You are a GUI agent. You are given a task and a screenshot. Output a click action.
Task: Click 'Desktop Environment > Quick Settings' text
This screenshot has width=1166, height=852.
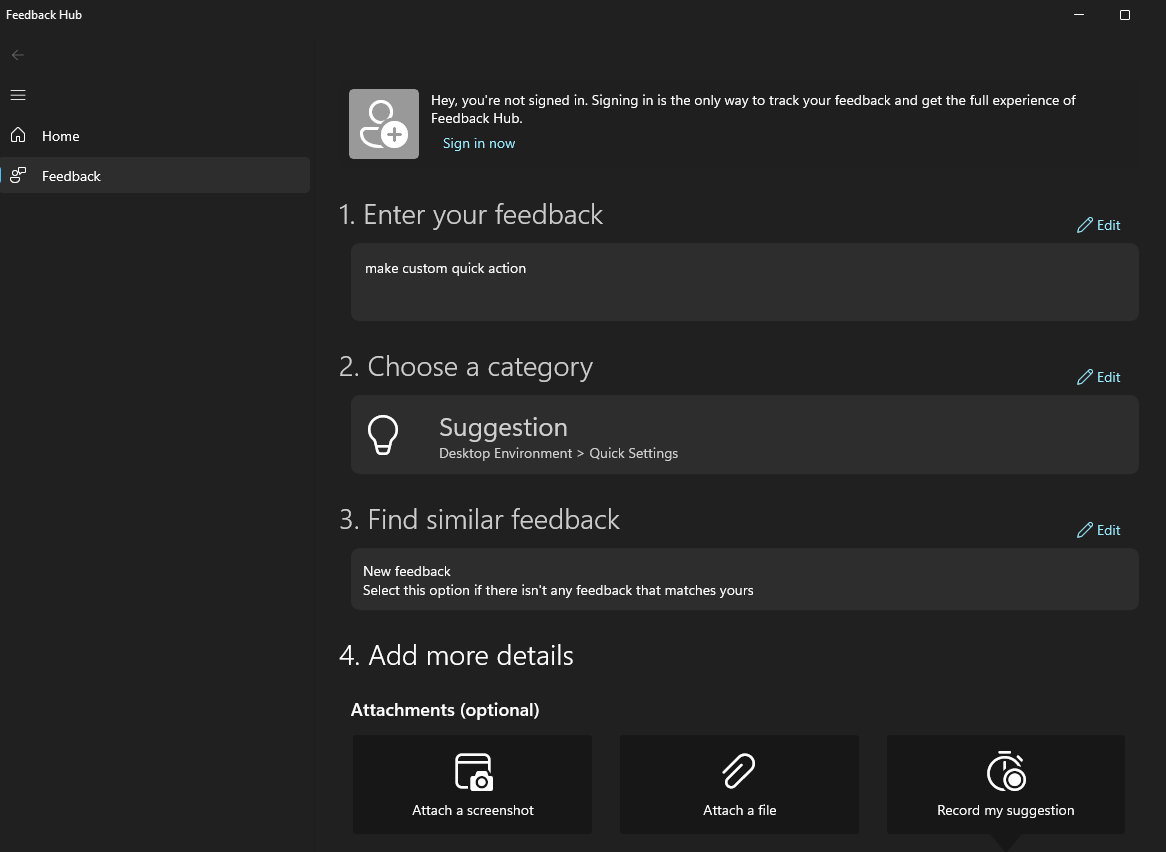coord(558,454)
